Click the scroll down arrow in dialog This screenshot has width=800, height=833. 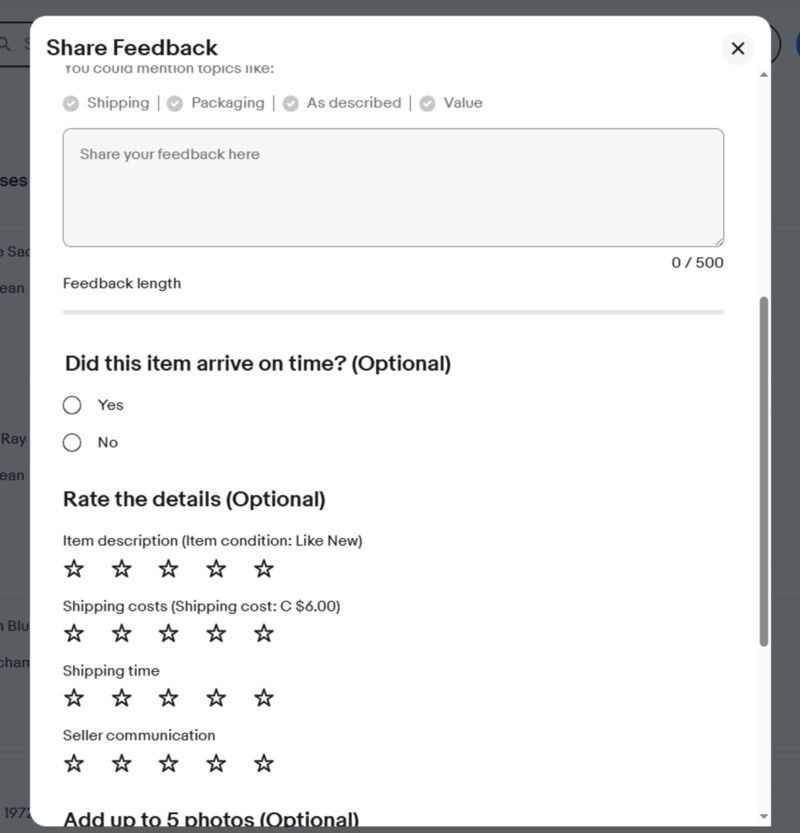point(764,816)
